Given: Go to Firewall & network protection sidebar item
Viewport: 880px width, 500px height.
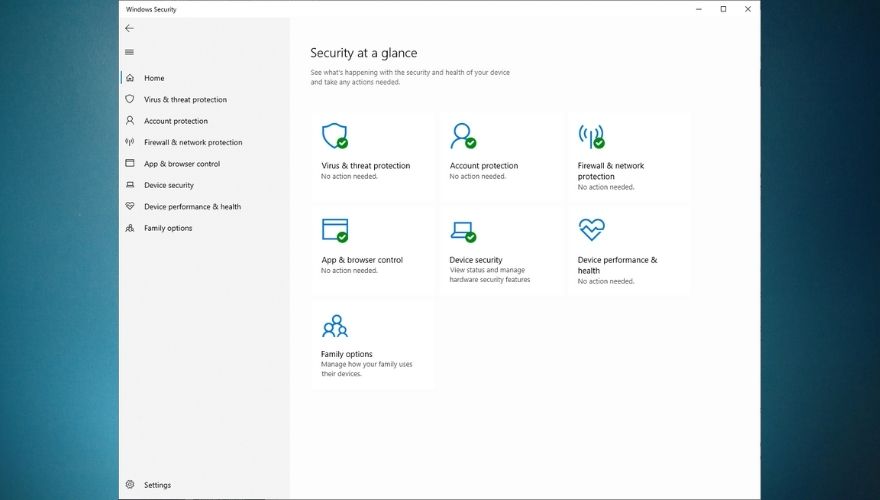Looking at the screenshot, I should pos(193,142).
